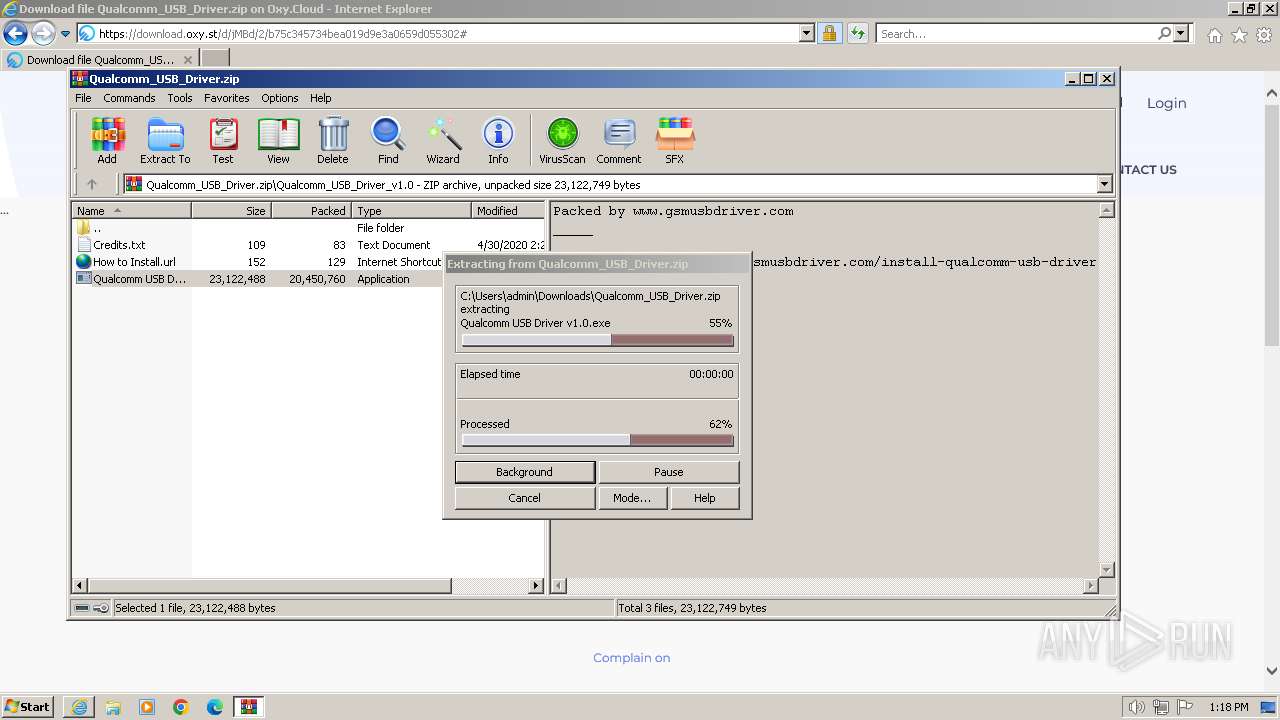The image size is (1280, 720).
Task: Click the Extract To toolbar icon
Action: pyautogui.click(x=165, y=140)
